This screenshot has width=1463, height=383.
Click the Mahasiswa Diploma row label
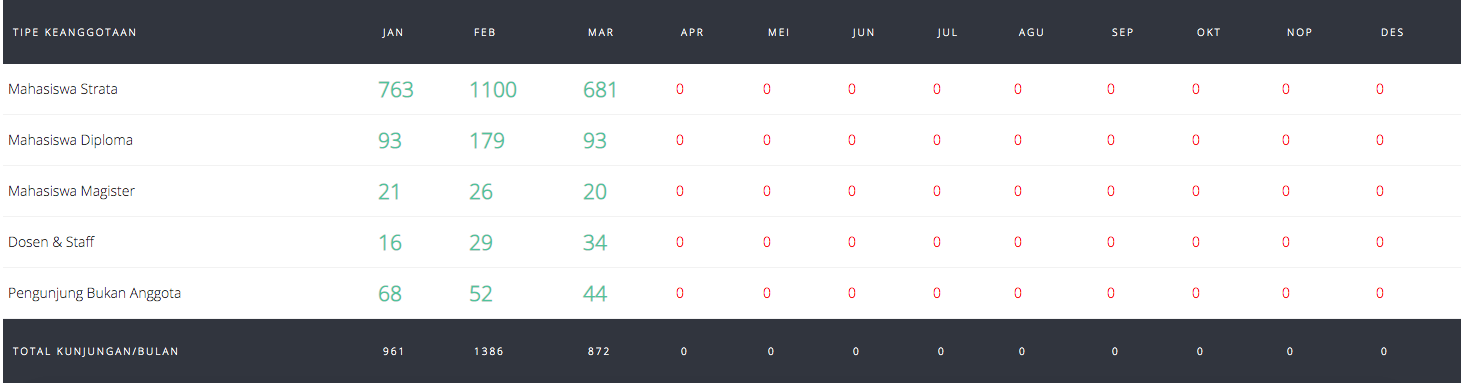coord(70,140)
